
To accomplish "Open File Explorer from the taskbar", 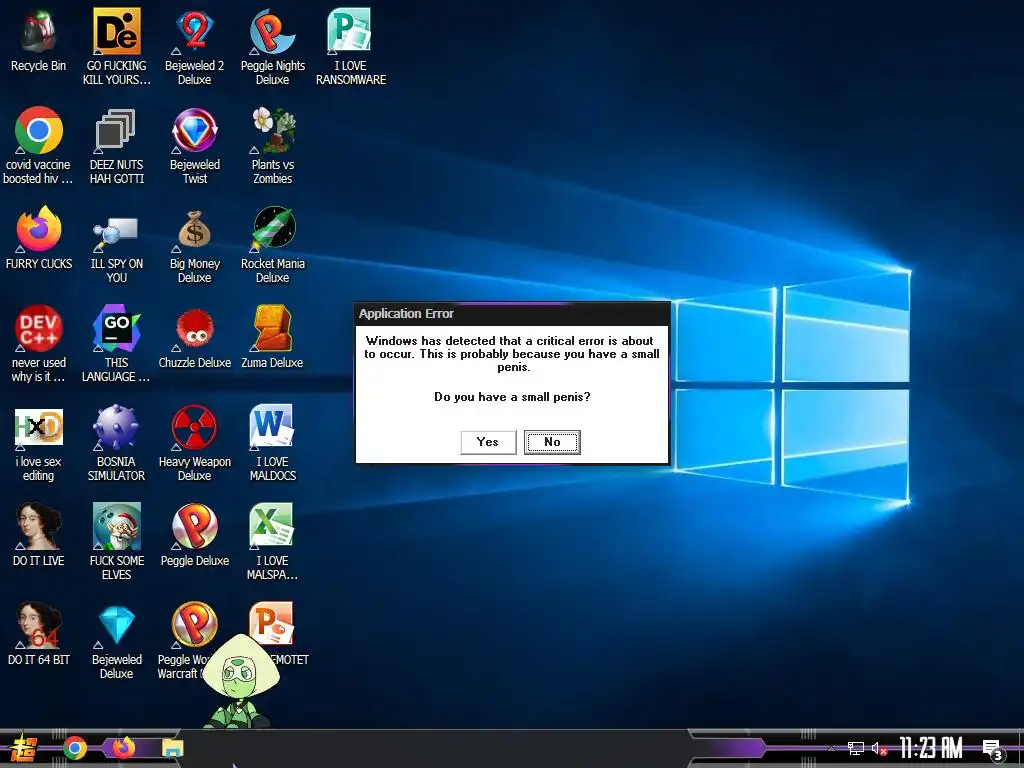I will [x=173, y=748].
